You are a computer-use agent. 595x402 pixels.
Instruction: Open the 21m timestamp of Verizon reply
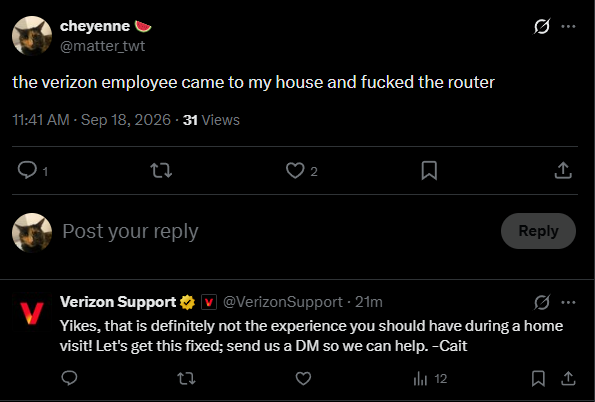coord(368,302)
